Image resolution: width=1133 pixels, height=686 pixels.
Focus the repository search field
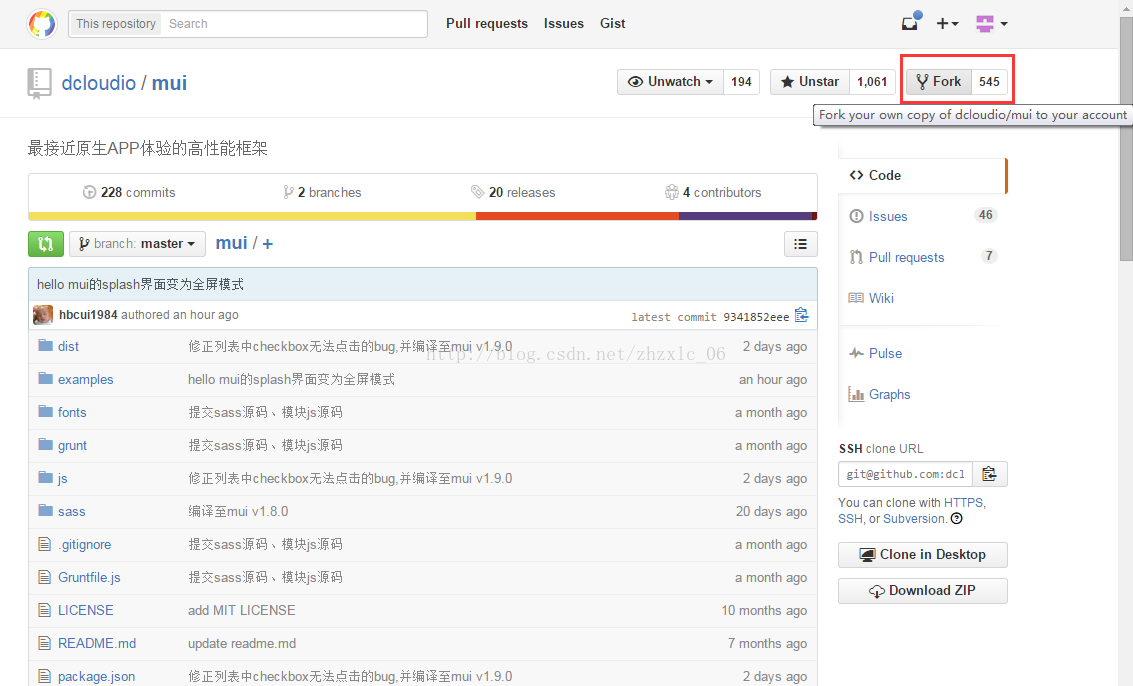294,24
